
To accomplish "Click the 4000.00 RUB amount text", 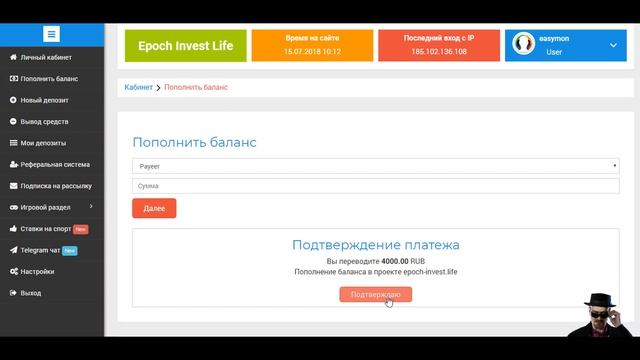I will point(403,261).
